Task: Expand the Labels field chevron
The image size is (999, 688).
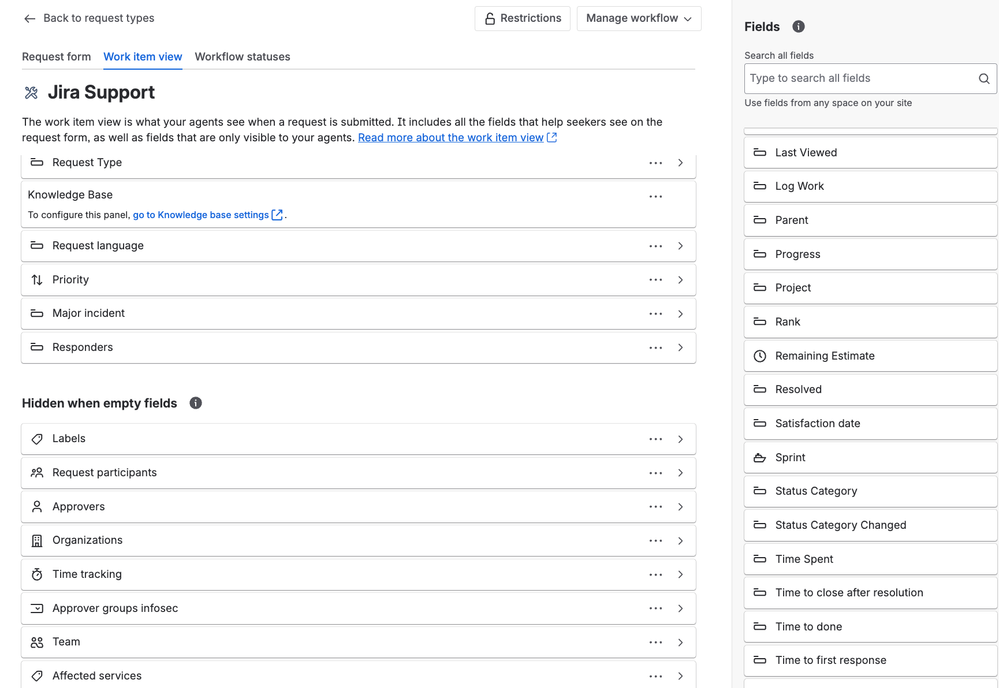Action: click(x=680, y=440)
